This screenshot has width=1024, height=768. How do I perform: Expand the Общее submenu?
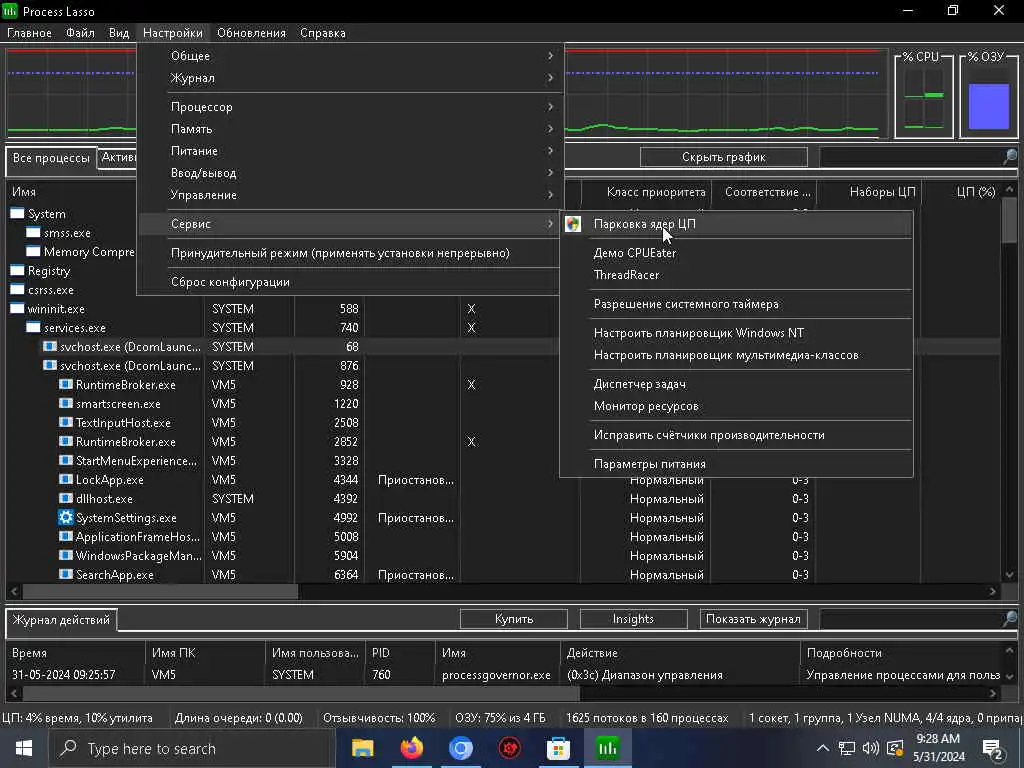click(349, 56)
